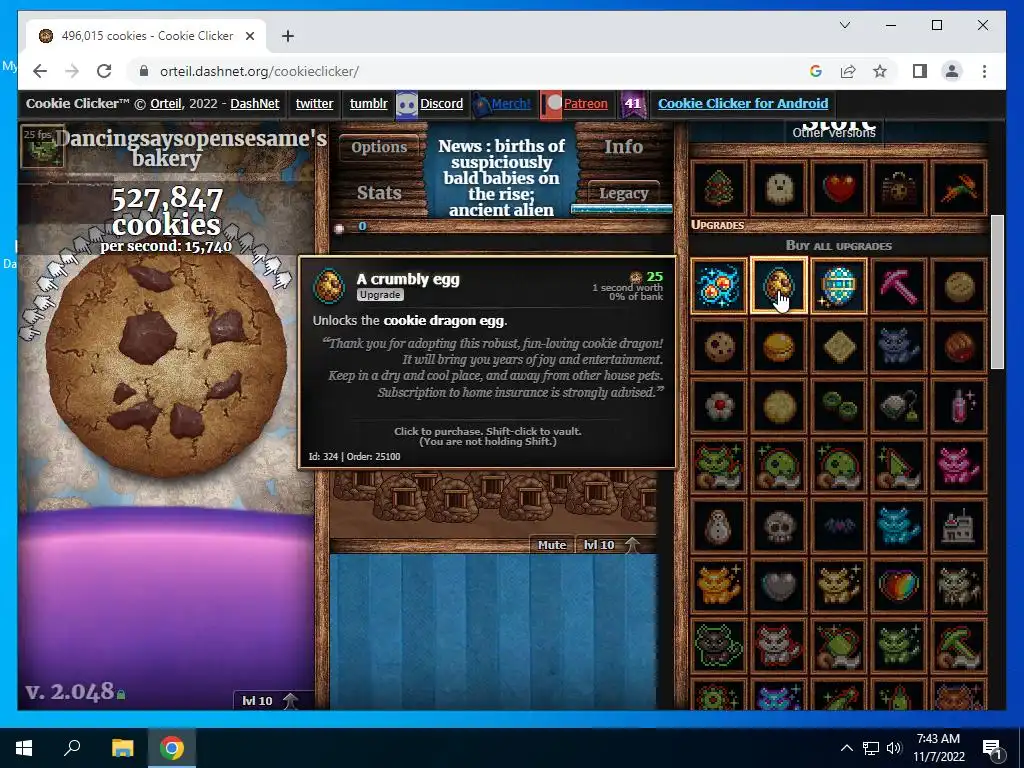Purchase the orange kitten upgrade
The height and width of the screenshot is (768, 1024).
click(718, 586)
